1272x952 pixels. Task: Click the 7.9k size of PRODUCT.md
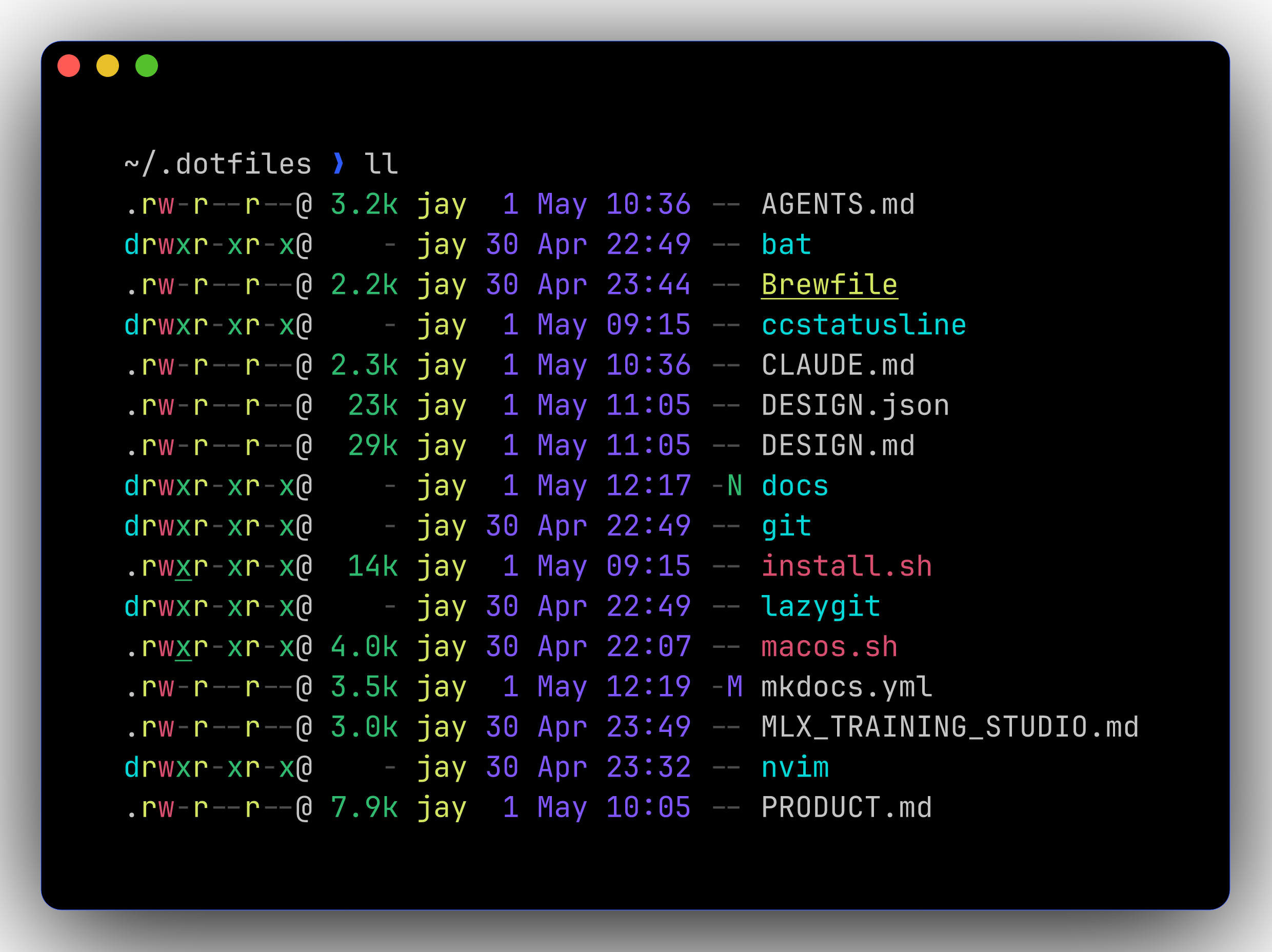pos(364,808)
